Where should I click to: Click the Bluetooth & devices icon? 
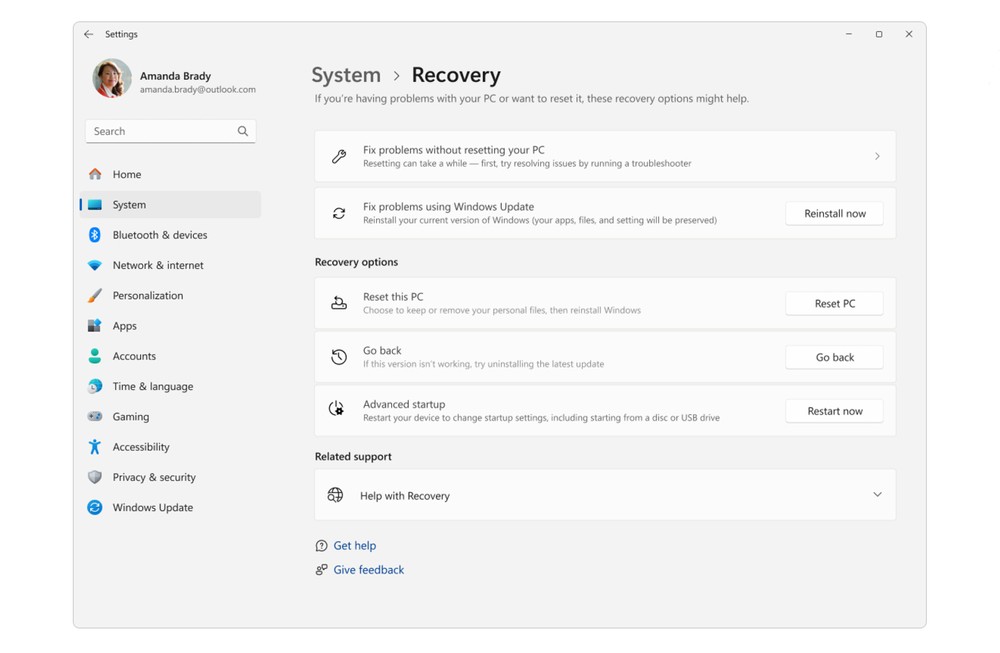point(95,235)
